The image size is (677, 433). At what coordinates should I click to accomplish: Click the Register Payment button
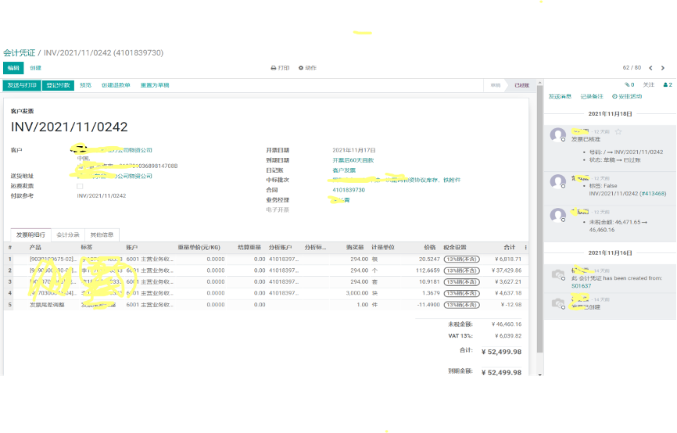coord(58,85)
